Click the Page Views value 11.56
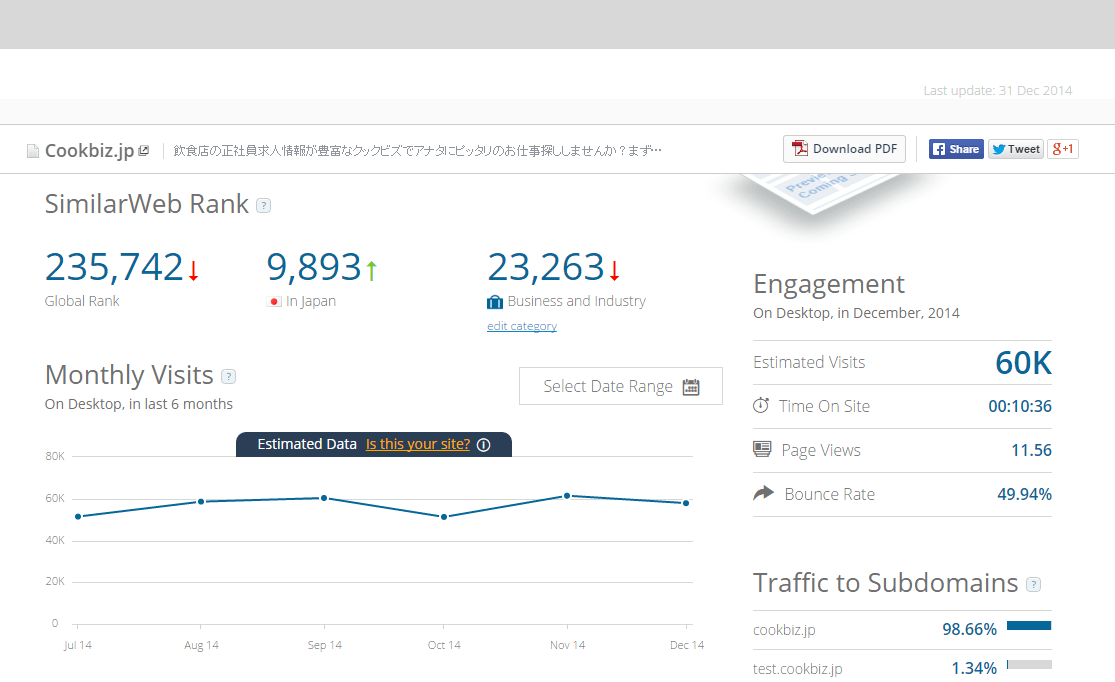This screenshot has width=1115, height=682. [x=1032, y=450]
